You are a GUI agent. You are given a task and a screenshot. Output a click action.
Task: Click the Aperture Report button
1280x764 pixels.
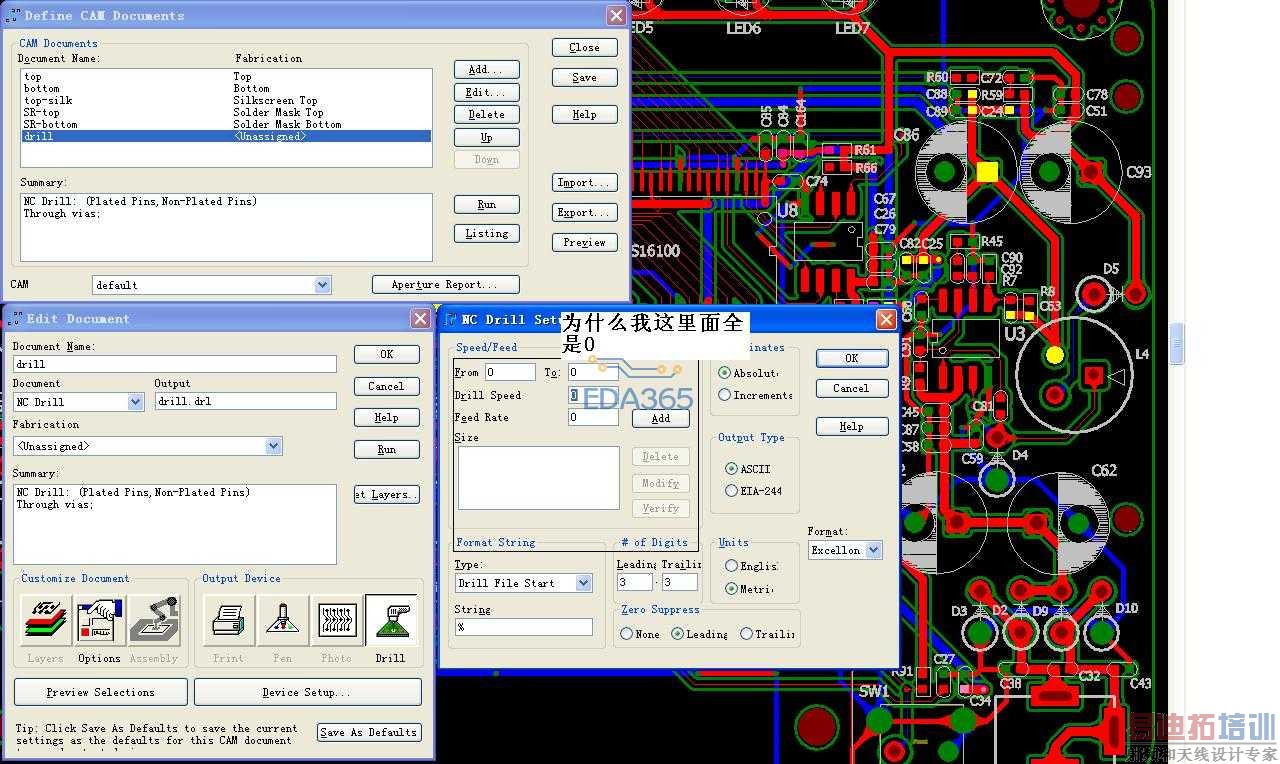click(445, 285)
